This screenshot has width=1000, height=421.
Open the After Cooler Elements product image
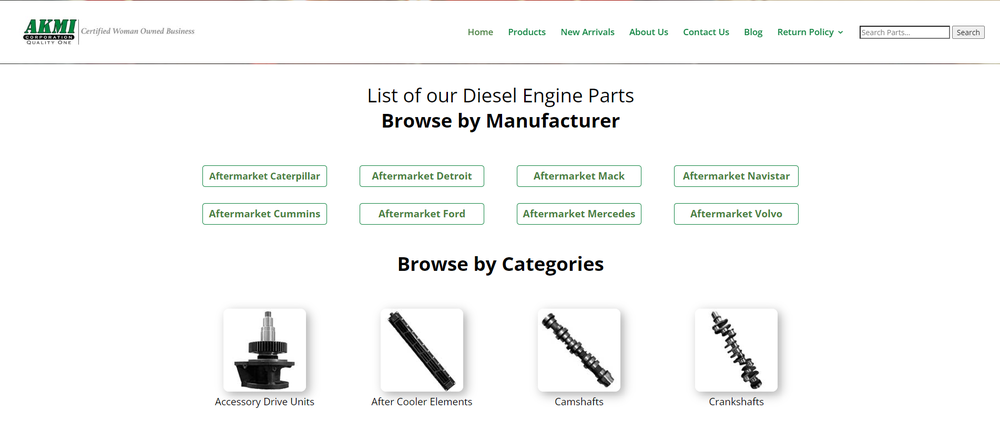[x=422, y=350]
